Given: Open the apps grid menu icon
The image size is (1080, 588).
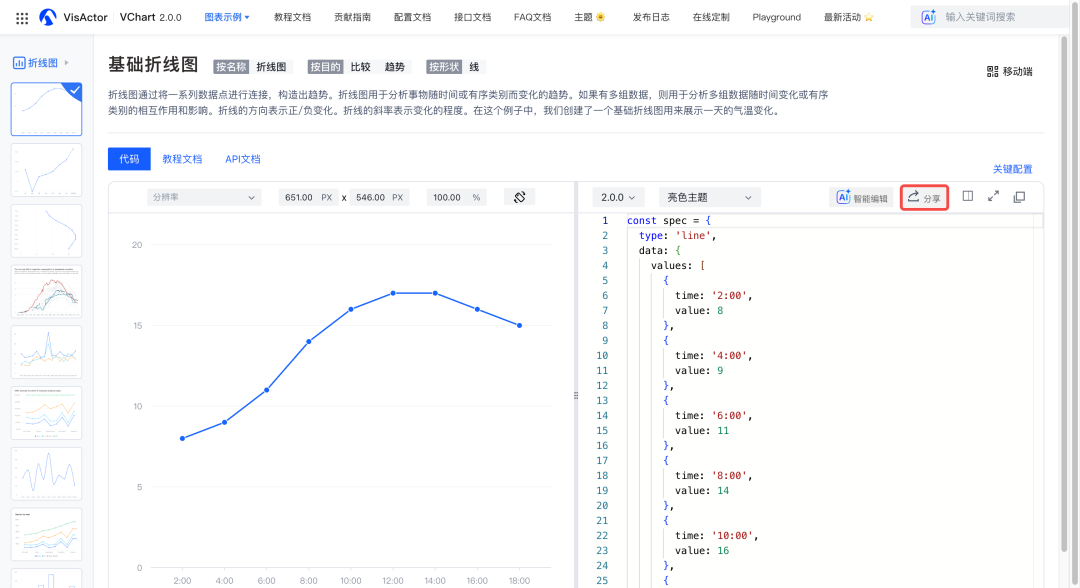Looking at the screenshot, I should click(22, 18).
